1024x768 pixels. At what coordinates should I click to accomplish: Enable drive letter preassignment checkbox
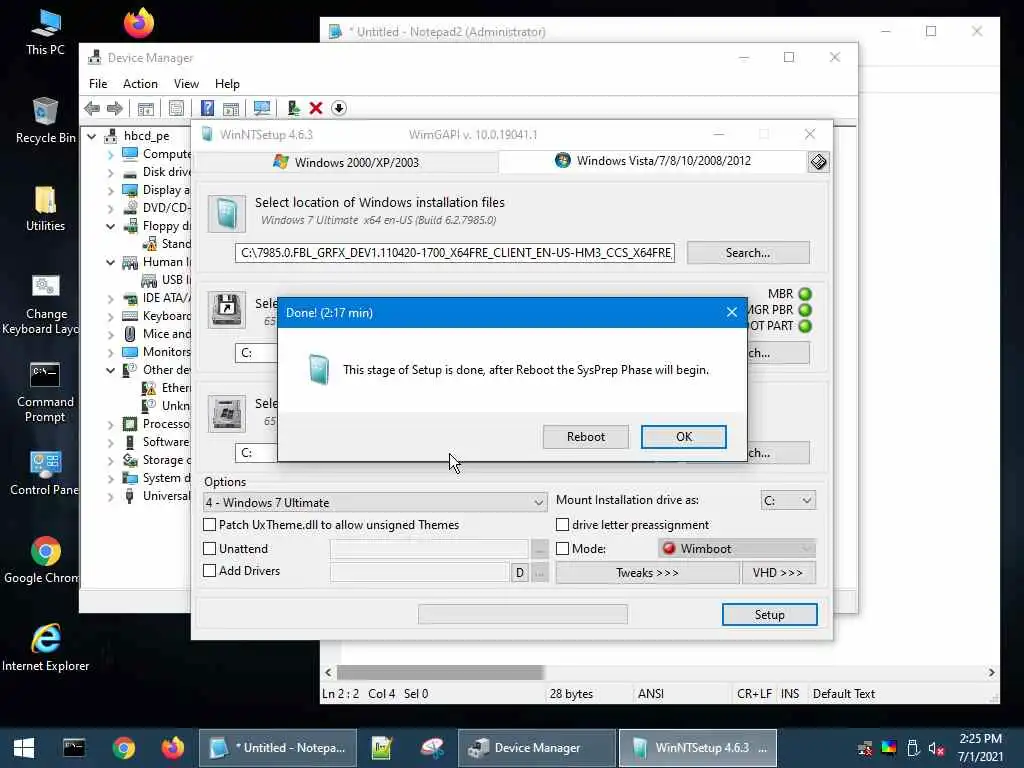pyautogui.click(x=562, y=525)
